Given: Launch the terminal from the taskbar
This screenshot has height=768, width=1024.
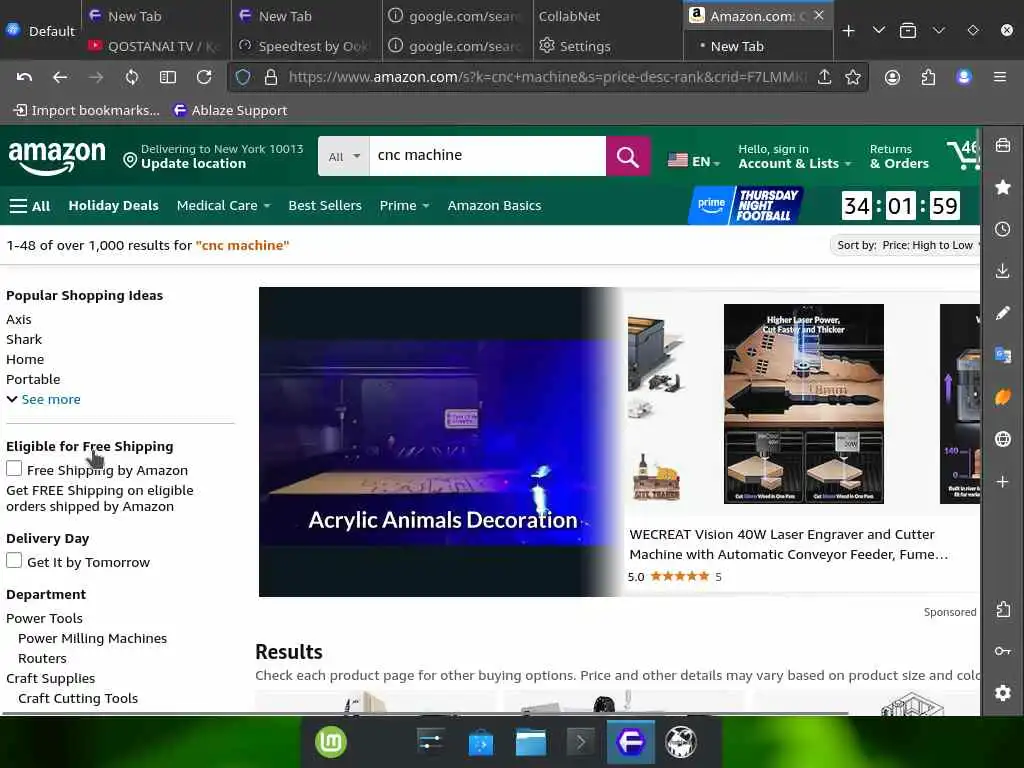Looking at the screenshot, I should (581, 743).
